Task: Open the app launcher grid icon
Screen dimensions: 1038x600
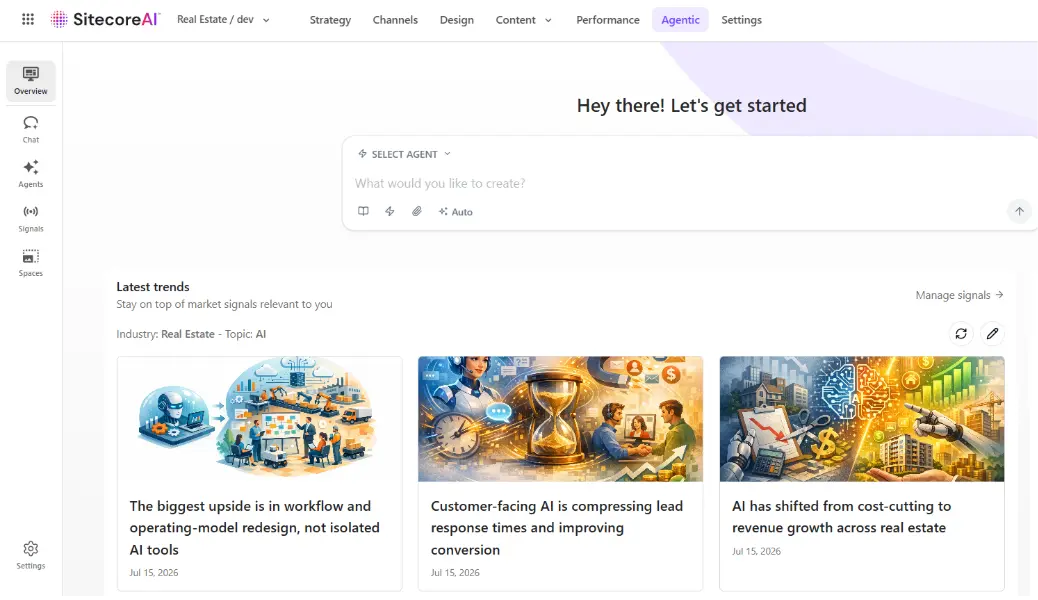Action: [28, 19]
